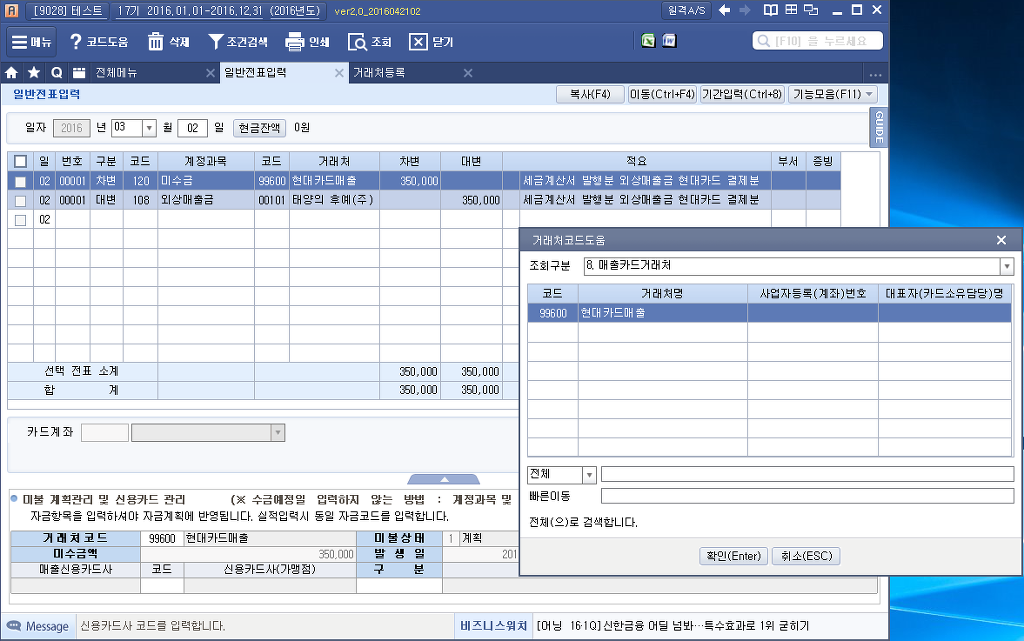Viewport: 1024px width, 641px height.
Task: Click the 빠른이동 input field
Action: point(807,496)
